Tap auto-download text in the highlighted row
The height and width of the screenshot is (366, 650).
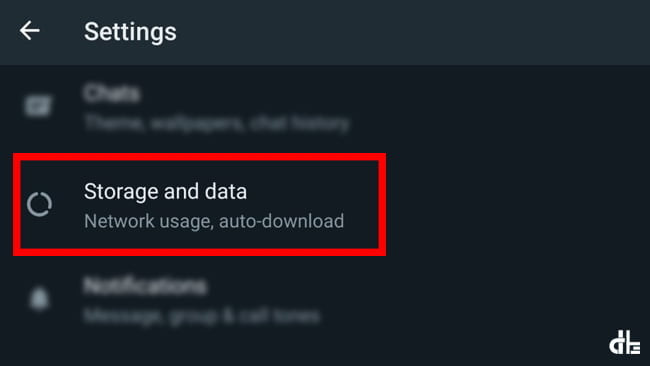click(x=281, y=221)
